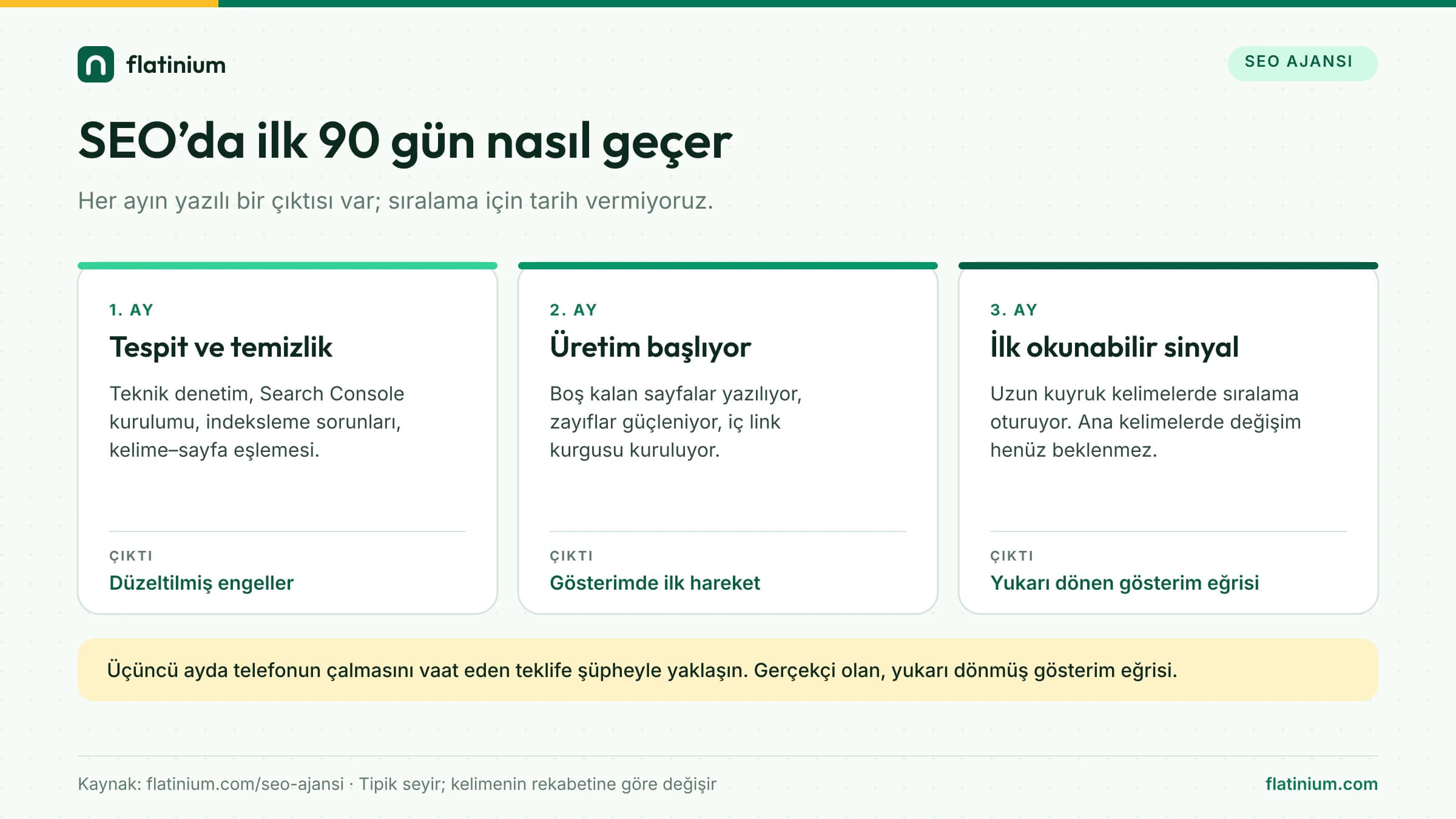Click the 'Uzun kuyruk kelimelerde sıralama' description
The height and width of the screenshot is (819, 1456).
point(1145,422)
